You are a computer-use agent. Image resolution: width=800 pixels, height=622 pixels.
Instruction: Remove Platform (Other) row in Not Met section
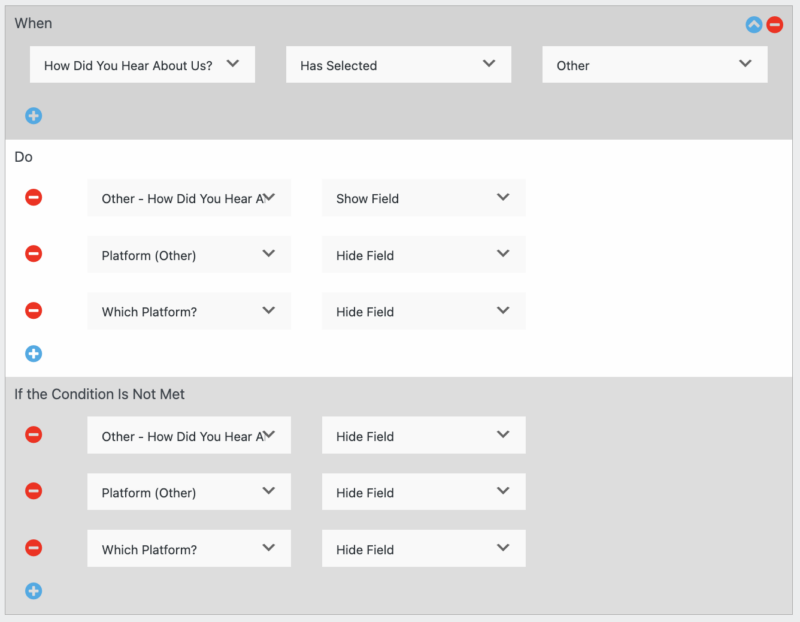(34, 491)
